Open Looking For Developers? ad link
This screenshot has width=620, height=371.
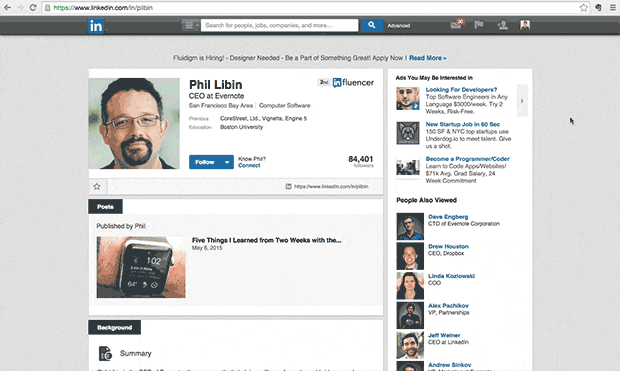(461, 90)
